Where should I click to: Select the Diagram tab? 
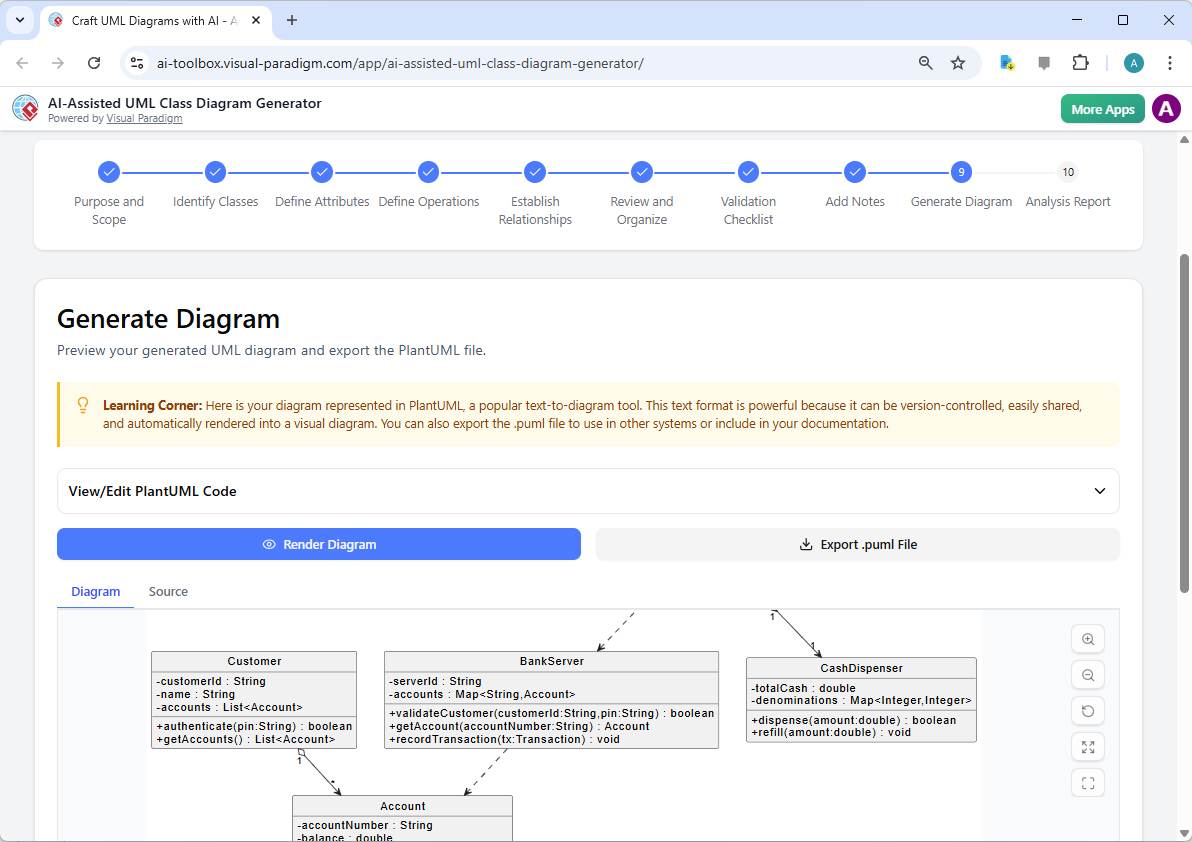click(95, 591)
